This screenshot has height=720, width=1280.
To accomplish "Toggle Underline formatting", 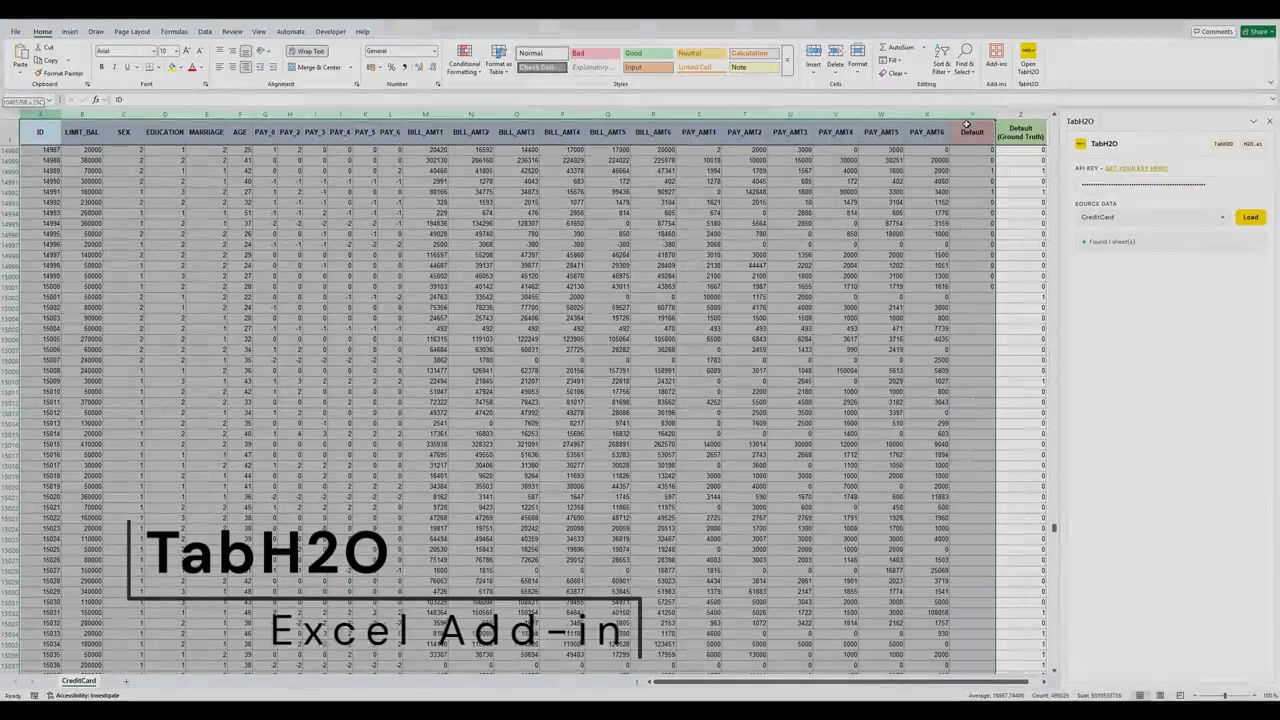I will (127, 67).
